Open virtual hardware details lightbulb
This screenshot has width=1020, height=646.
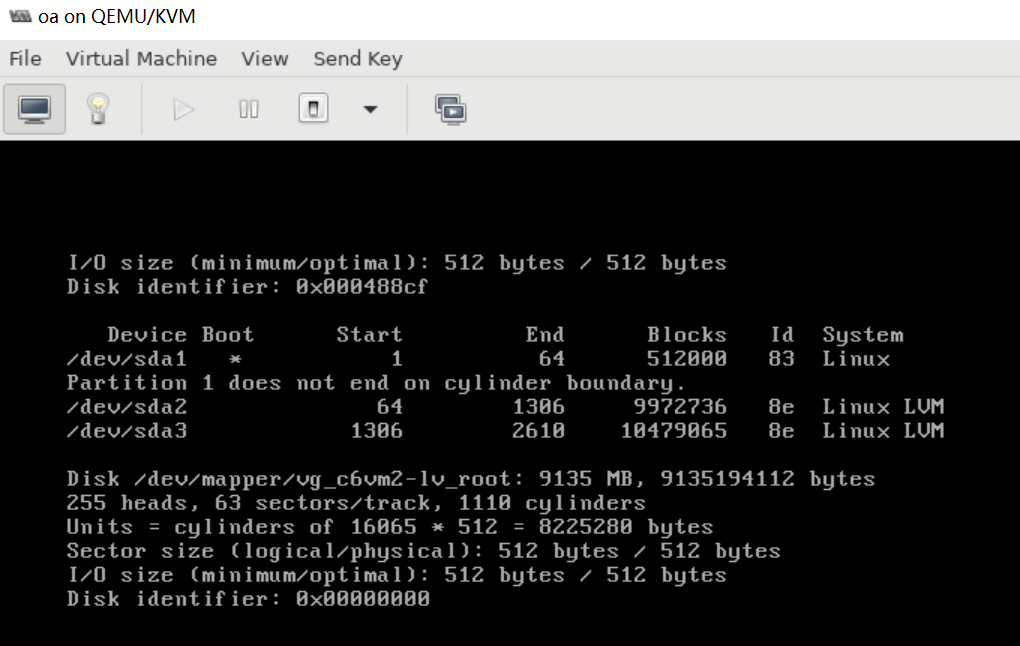(x=97, y=108)
